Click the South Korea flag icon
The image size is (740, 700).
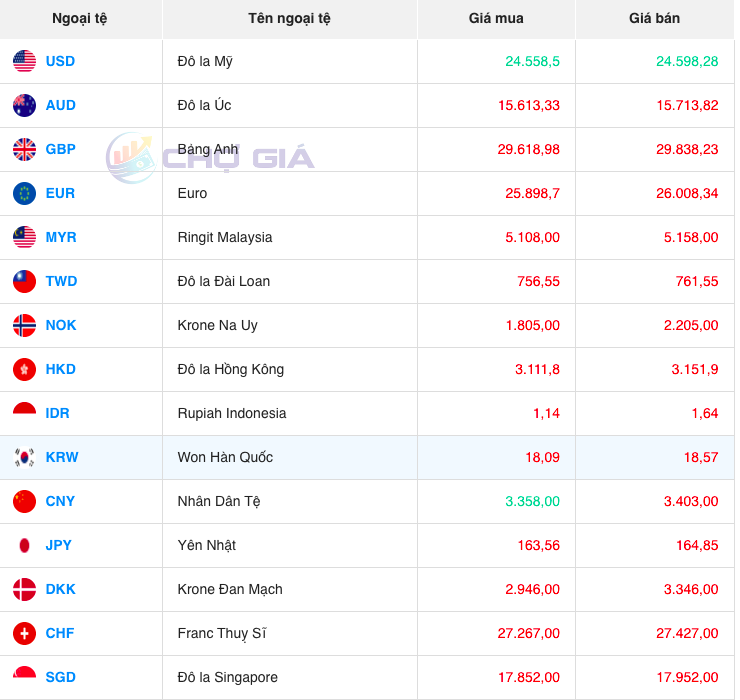pos(24,457)
